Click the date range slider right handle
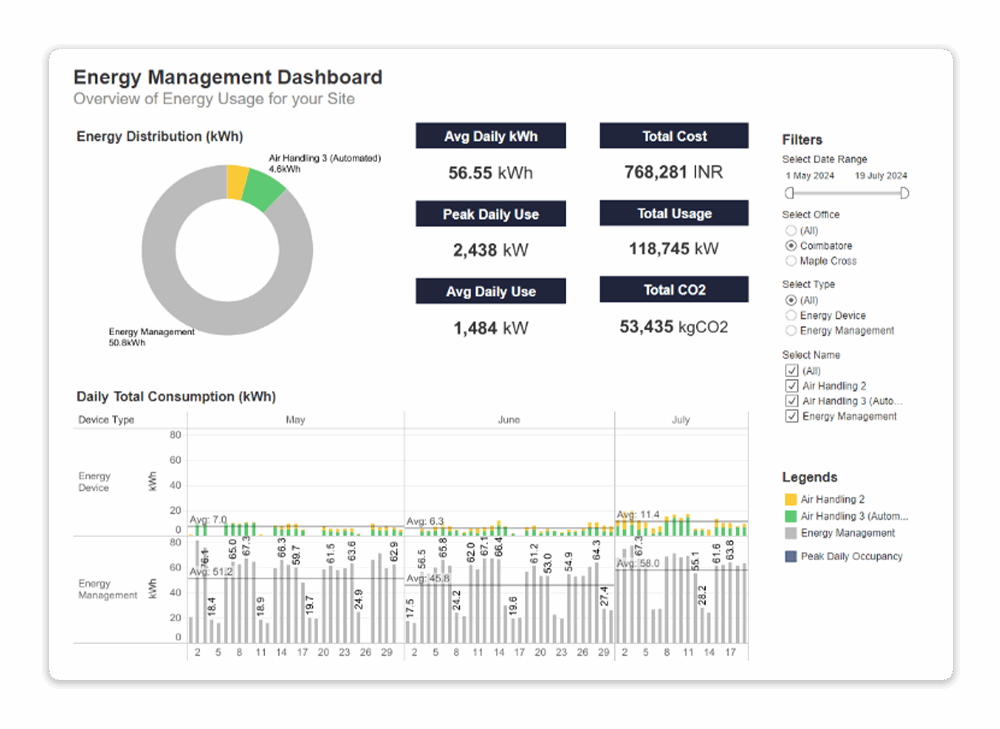The width and height of the screenshot is (1000, 729). [905, 193]
